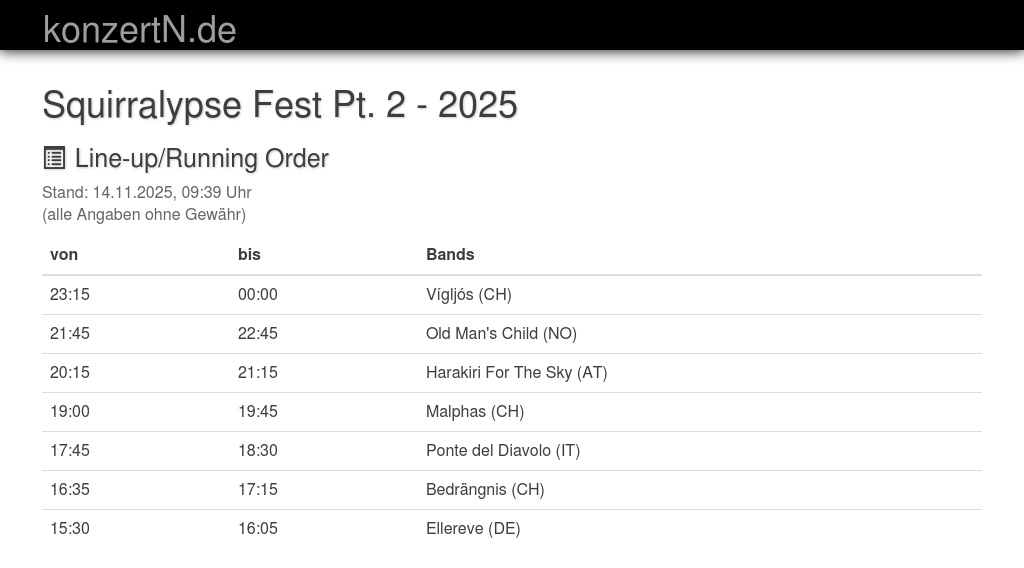Click the 'bis' column header
The height and width of the screenshot is (568, 1024).
coord(249,254)
